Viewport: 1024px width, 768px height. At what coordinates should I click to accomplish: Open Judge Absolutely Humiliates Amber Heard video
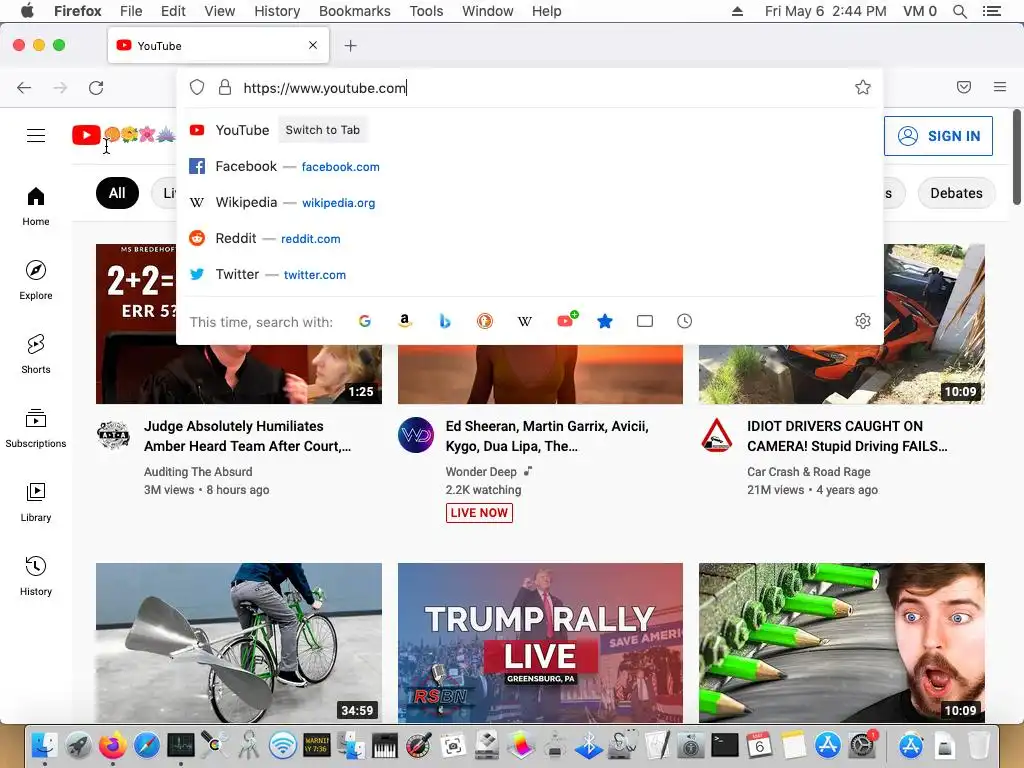click(248, 436)
